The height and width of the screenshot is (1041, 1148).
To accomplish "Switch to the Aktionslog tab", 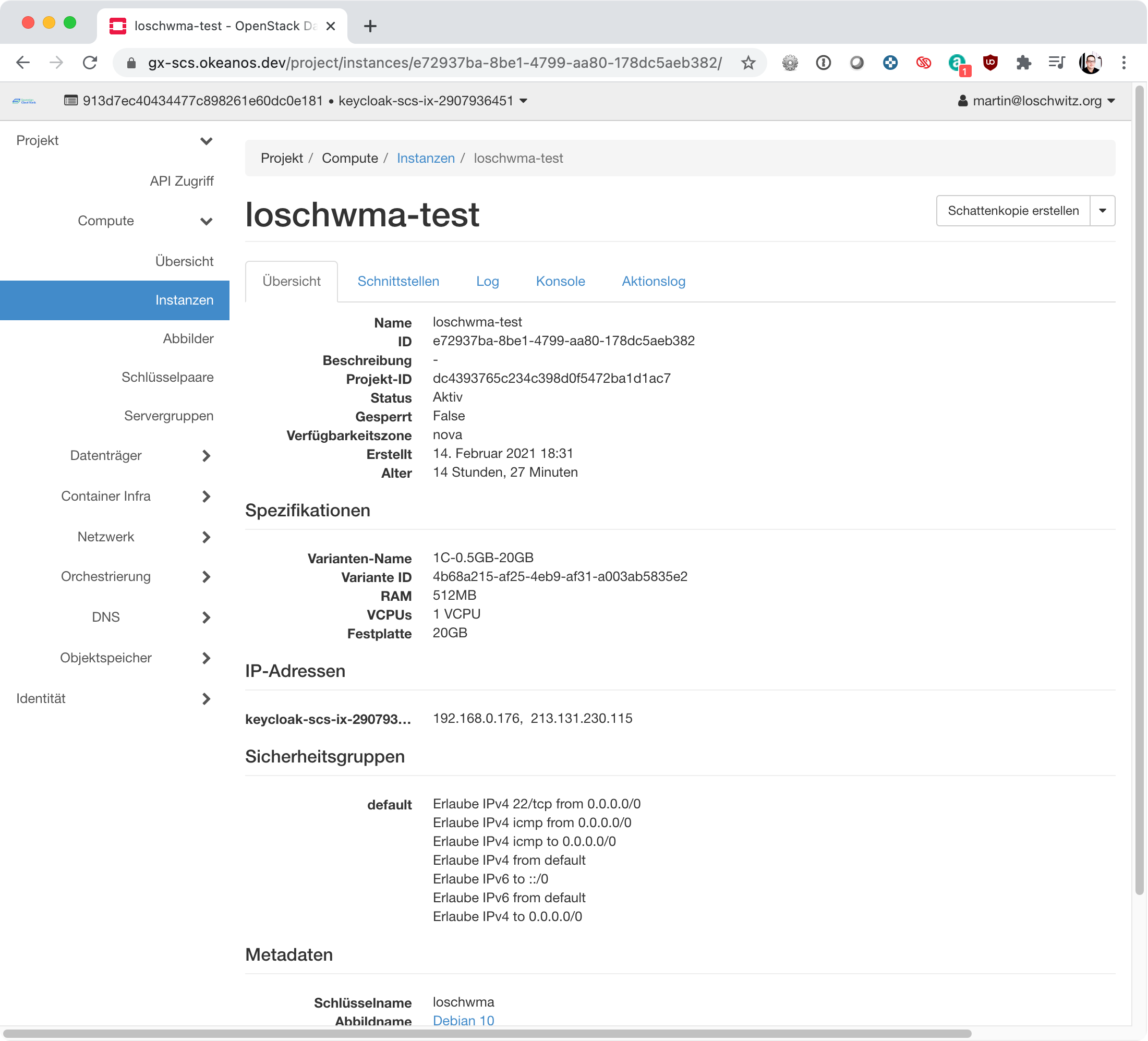I will click(x=653, y=281).
